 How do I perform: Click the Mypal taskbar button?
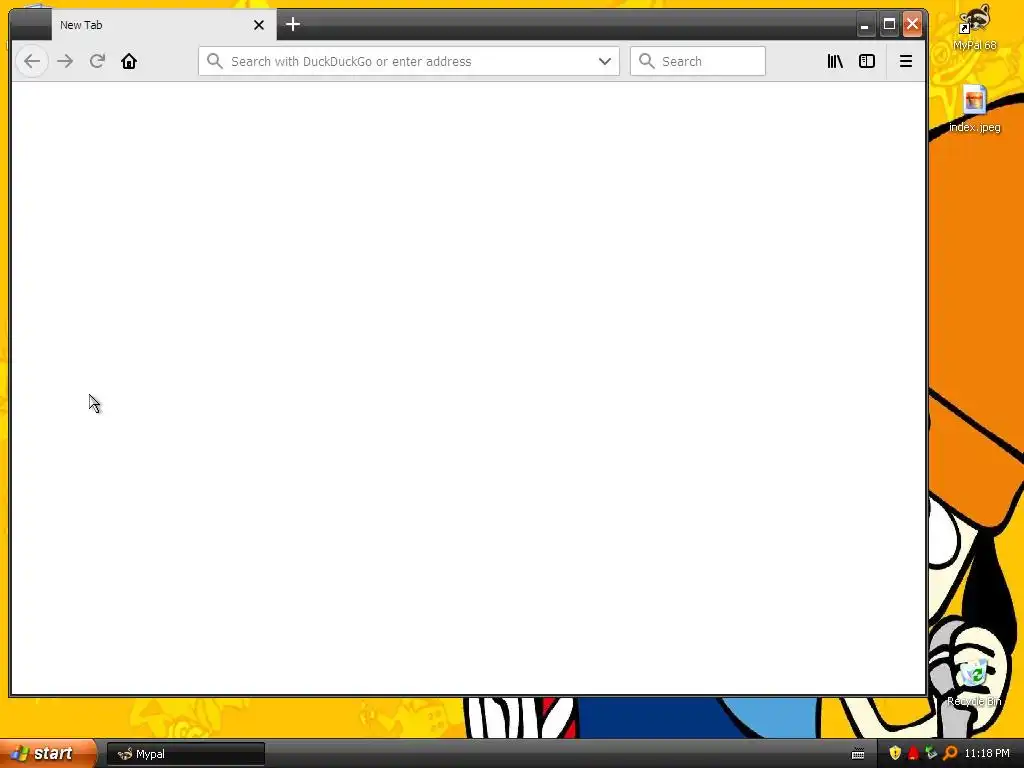tap(185, 754)
